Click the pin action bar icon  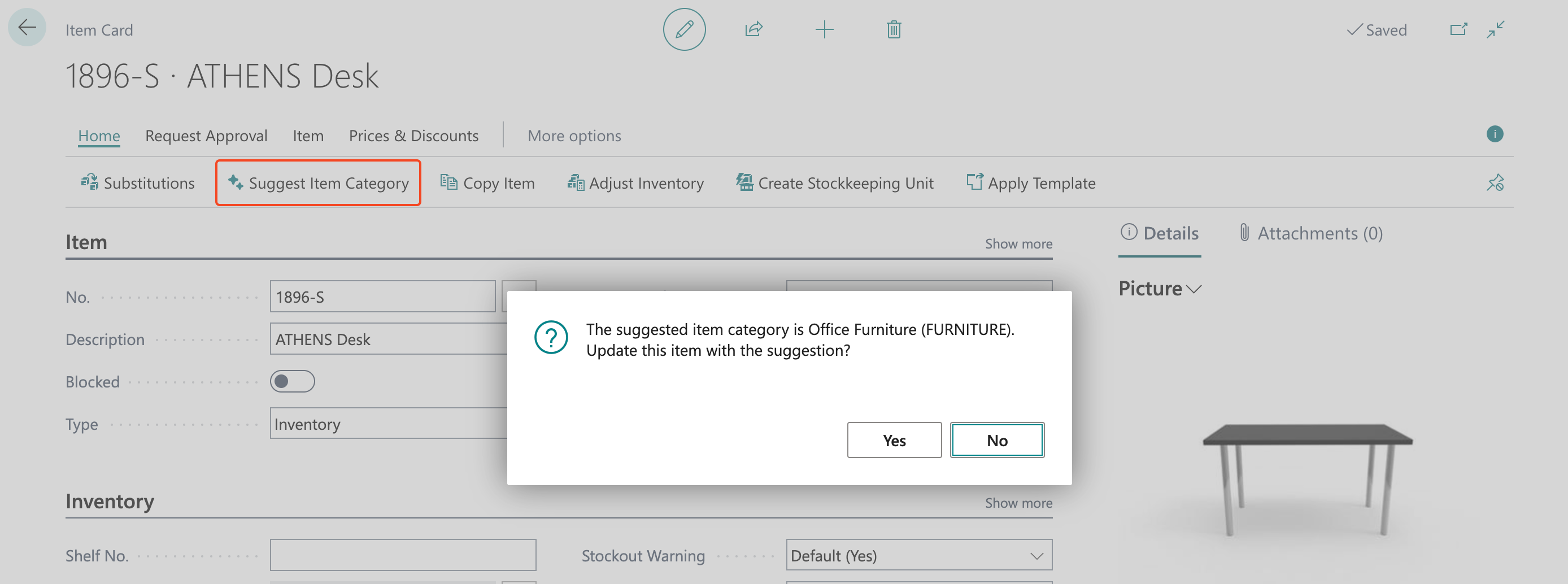coord(1495,182)
